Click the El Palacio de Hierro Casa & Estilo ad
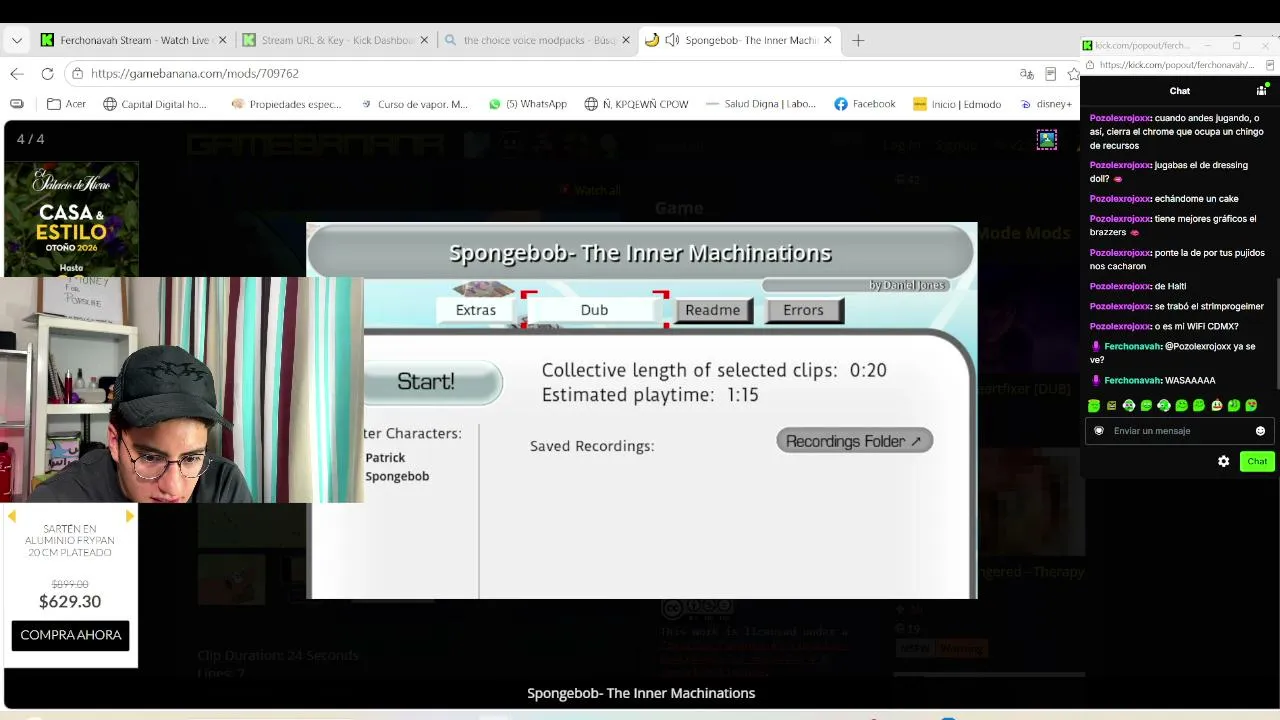 pos(71,219)
